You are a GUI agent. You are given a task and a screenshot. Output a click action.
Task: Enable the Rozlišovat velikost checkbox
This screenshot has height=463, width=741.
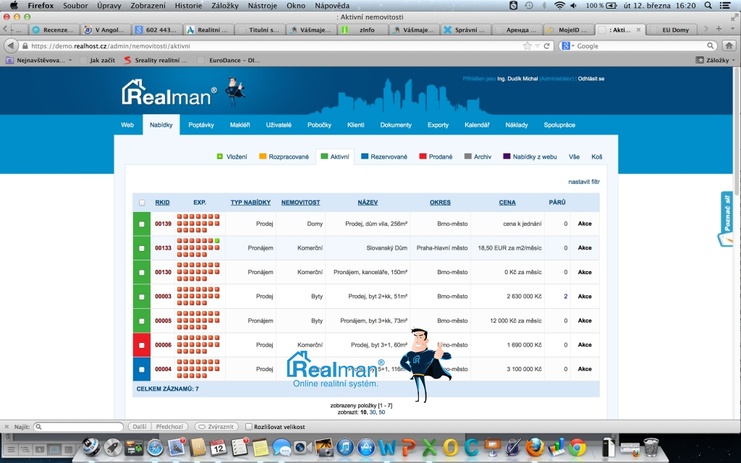pyautogui.click(x=248, y=426)
